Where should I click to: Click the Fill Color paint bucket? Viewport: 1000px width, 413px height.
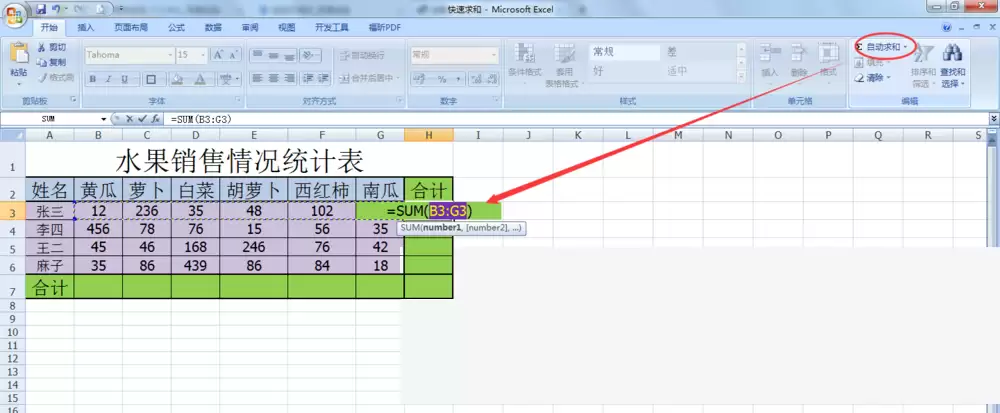tap(178, 80)
